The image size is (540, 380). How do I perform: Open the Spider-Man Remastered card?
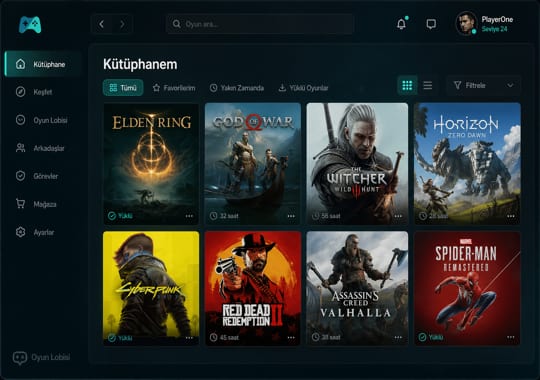(467, 288)
